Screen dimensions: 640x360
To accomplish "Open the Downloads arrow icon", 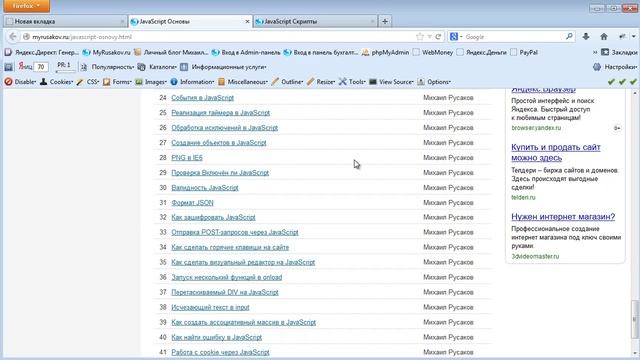I will (586, 37).
